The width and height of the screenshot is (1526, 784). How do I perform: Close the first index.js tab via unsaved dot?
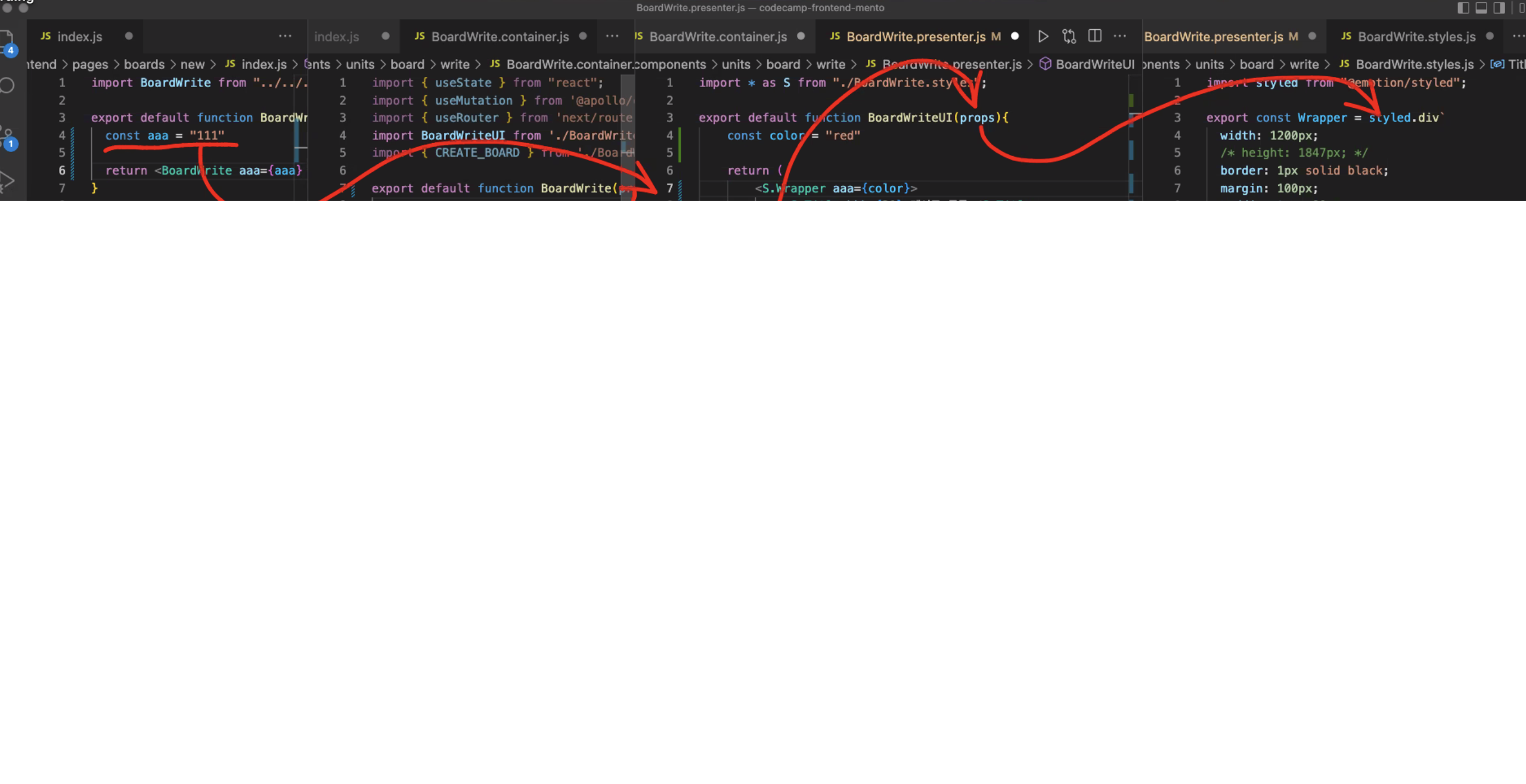click(129, 36)
